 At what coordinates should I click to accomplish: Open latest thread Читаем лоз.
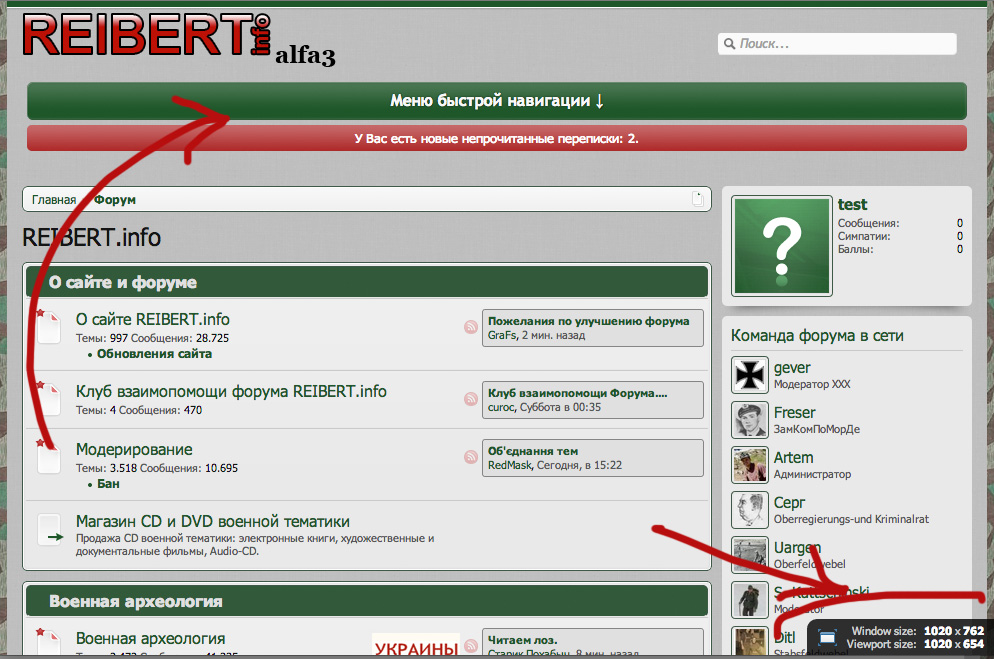(x=522, y=640)
